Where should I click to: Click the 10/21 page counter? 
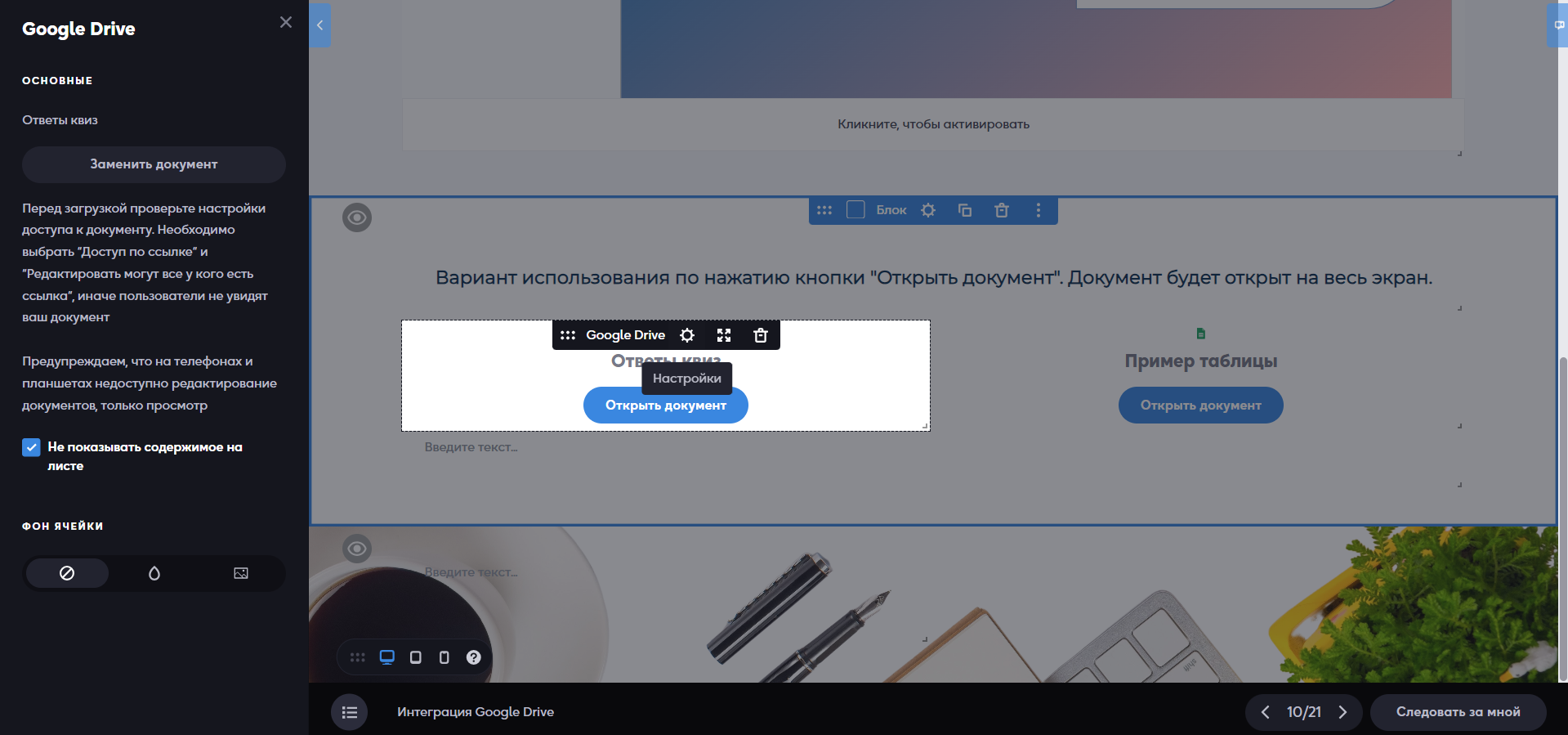point(1304,712)
